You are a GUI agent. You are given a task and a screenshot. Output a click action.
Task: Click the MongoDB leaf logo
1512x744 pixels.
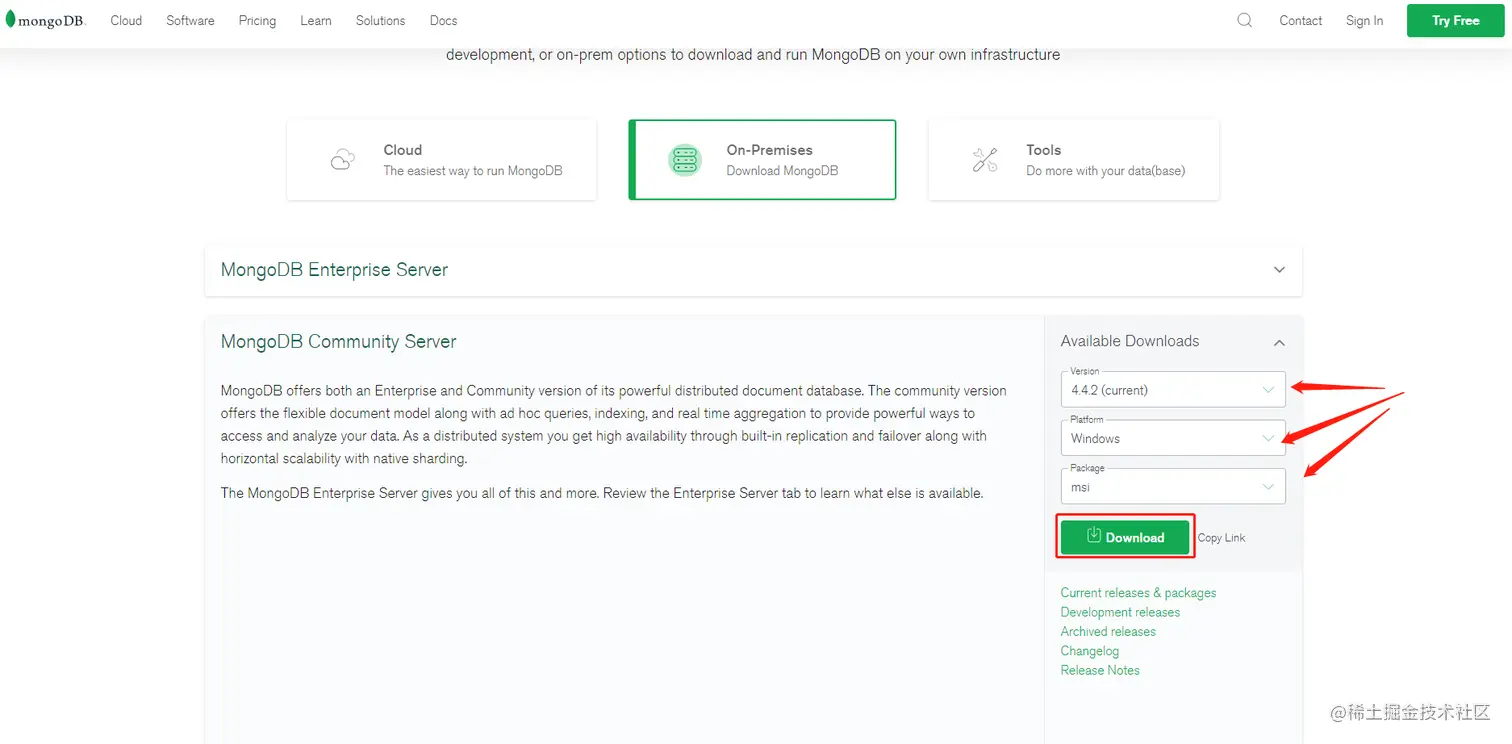tap(46, 20)
